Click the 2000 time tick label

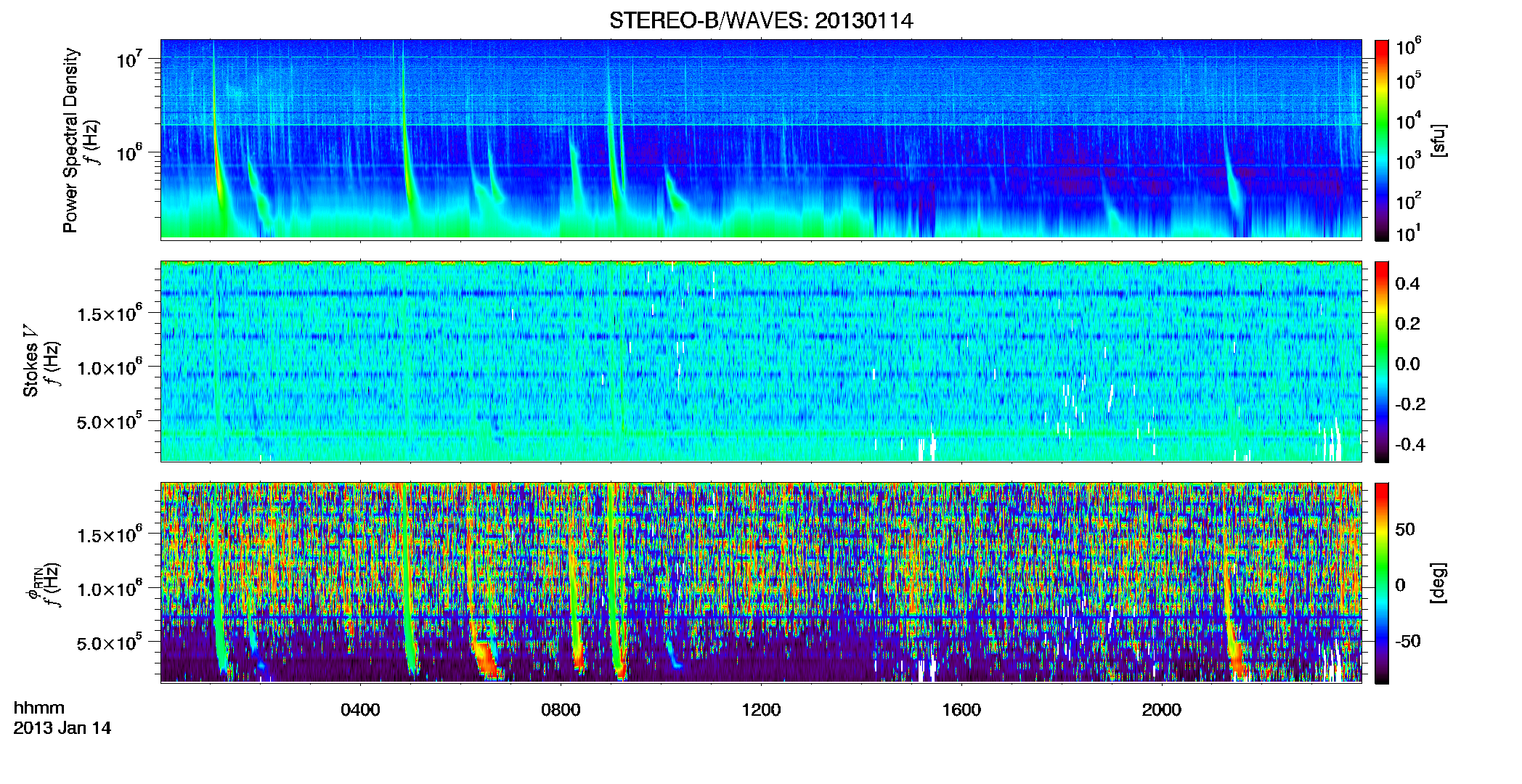click(1162, 710)
